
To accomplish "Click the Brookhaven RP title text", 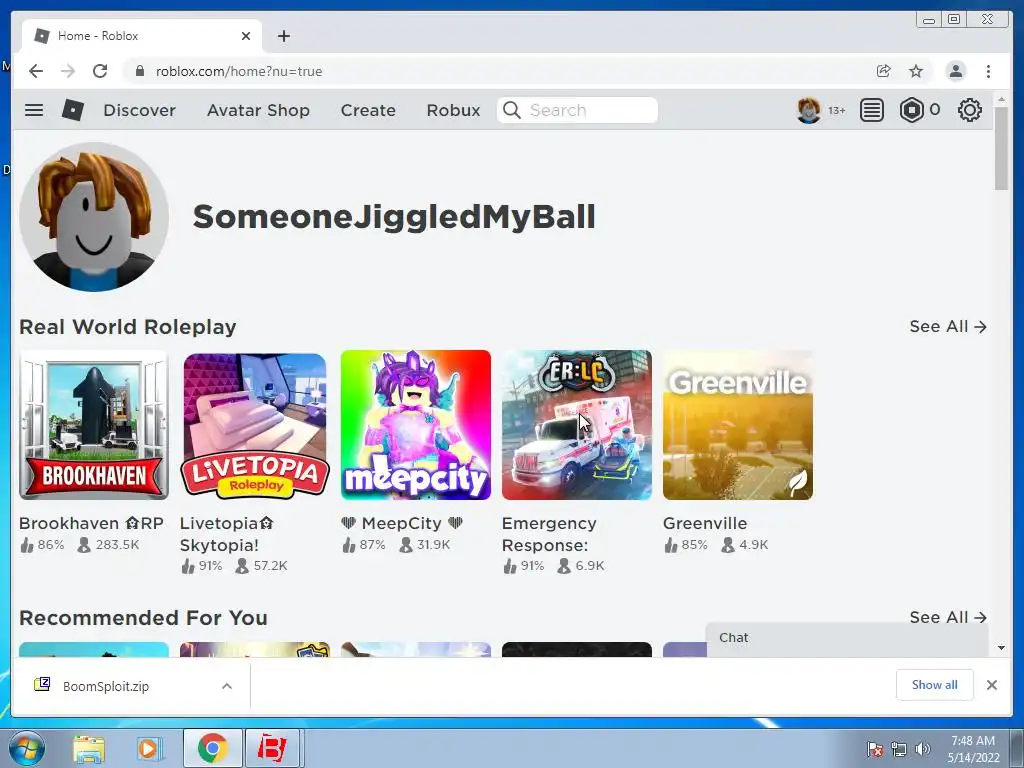I will click(x=91, y=523).
